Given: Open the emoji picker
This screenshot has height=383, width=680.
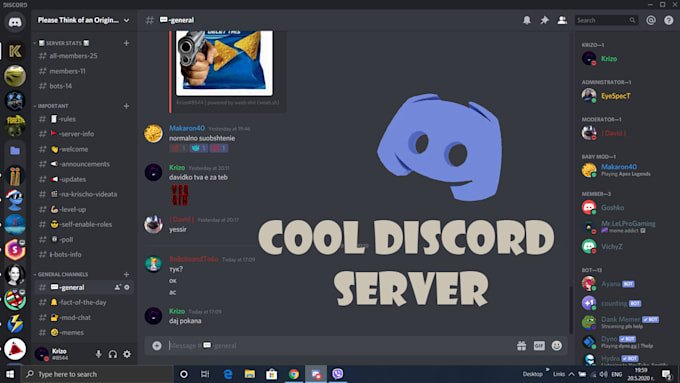Looking at the screenshot, I should [x=557, y=345].
